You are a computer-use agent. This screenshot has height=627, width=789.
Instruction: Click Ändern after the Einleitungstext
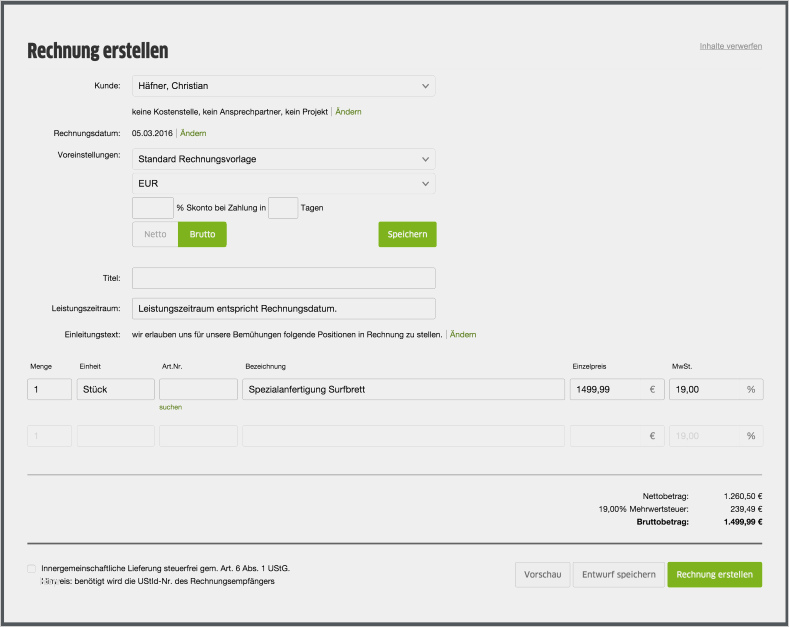pyautogui.click(x=463, y=334)
